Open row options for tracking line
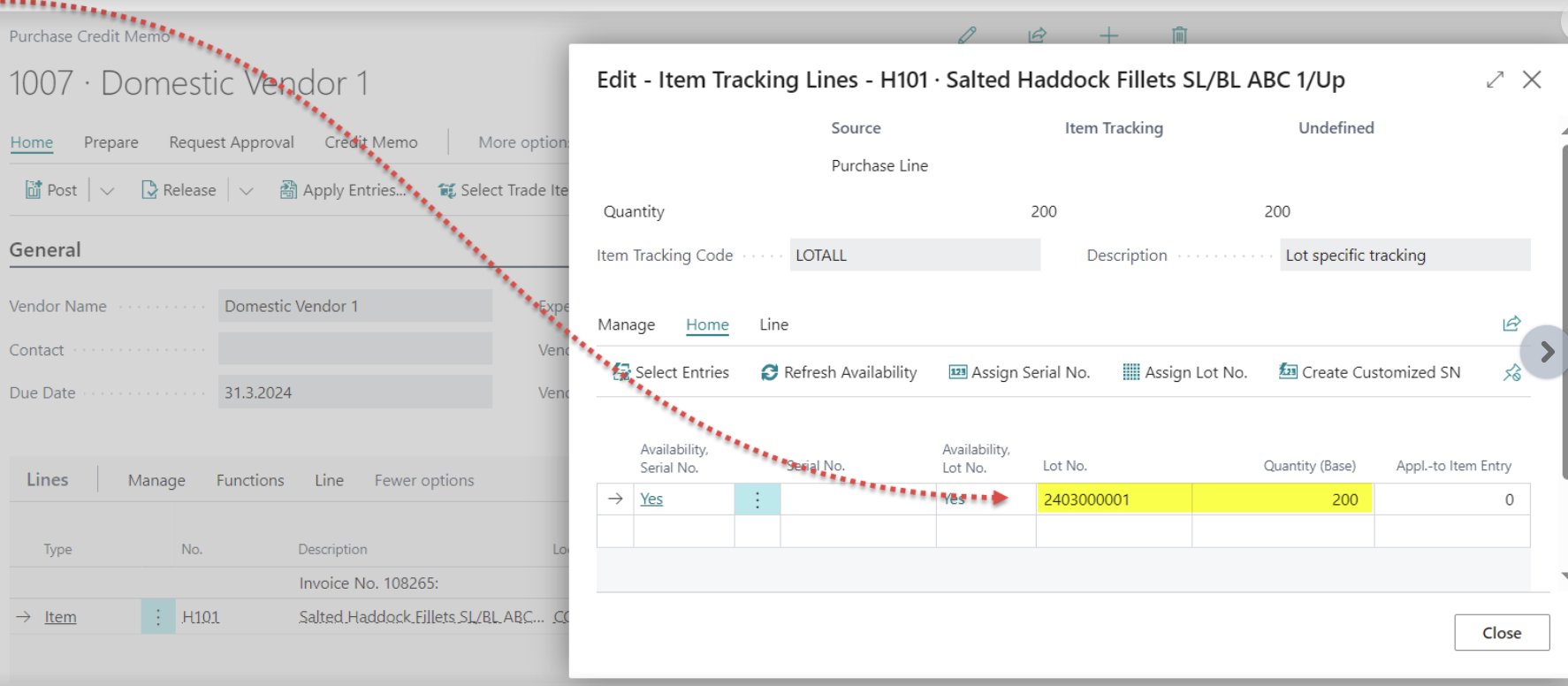This screenshot has width=1568, height=686. click(x=757, y=499)
